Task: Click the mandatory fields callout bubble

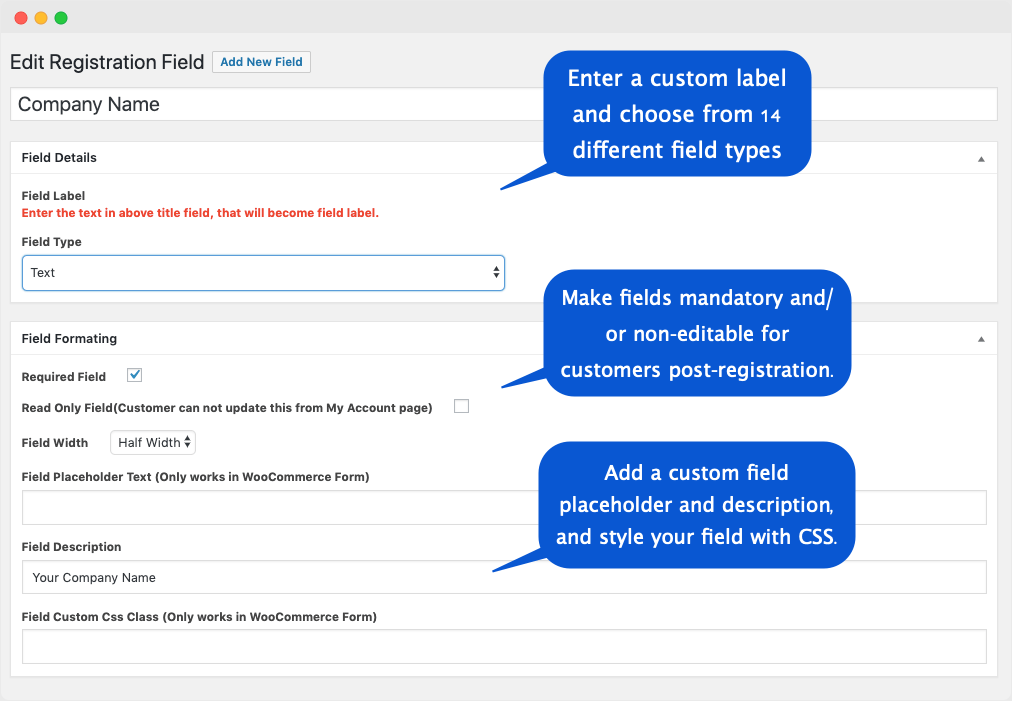Action: click(697, 330)
